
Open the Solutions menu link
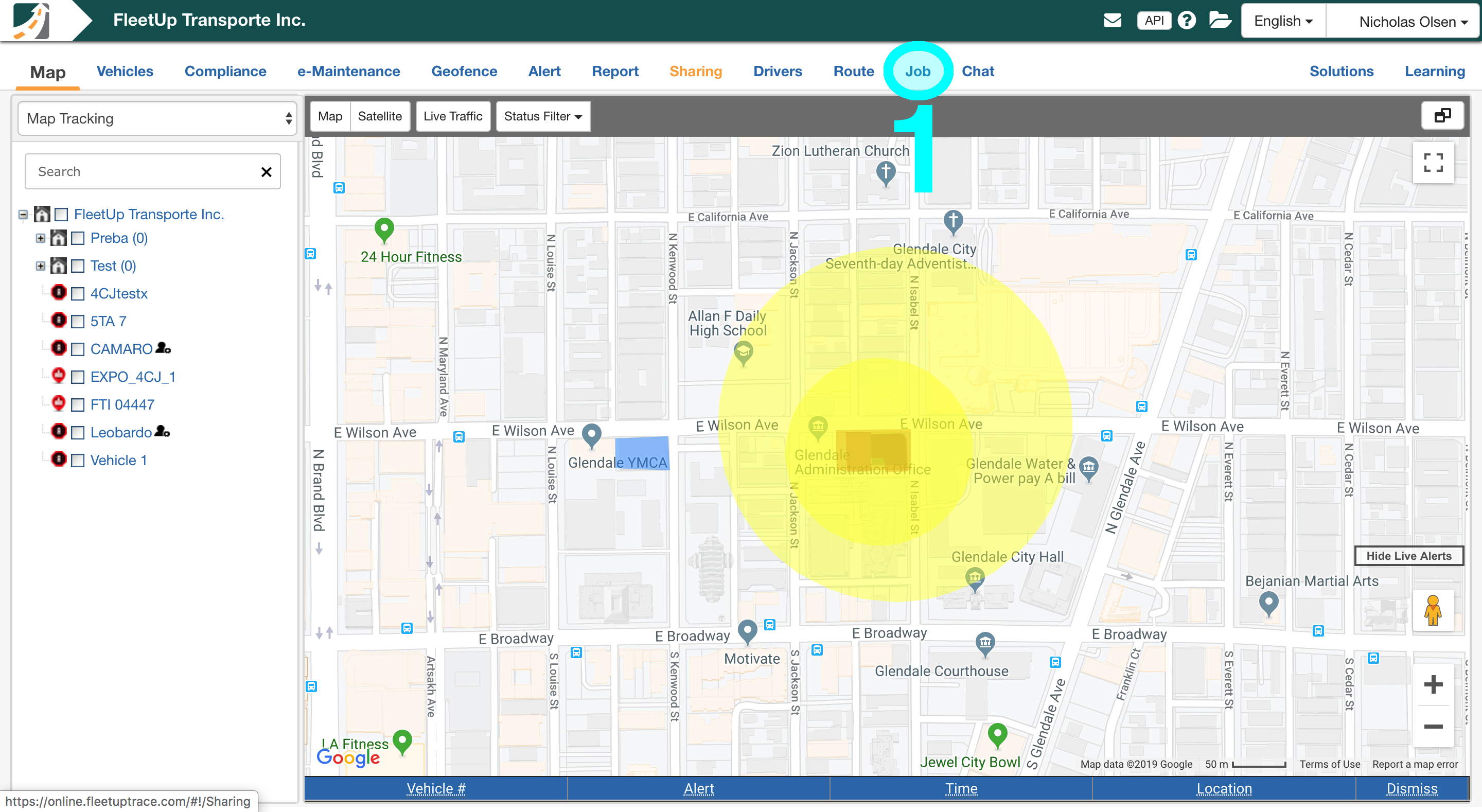(x=1341, y=72)
